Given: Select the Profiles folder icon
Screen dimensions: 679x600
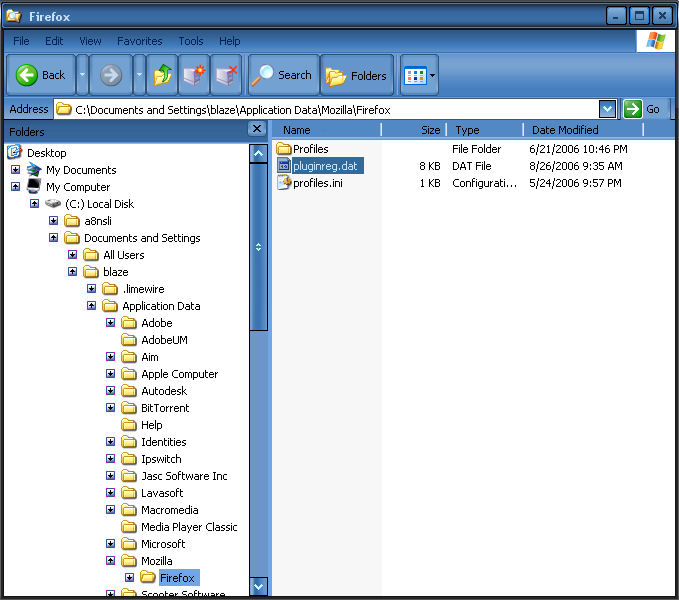Looking at the screenshot, I should [x=284, y=149].
